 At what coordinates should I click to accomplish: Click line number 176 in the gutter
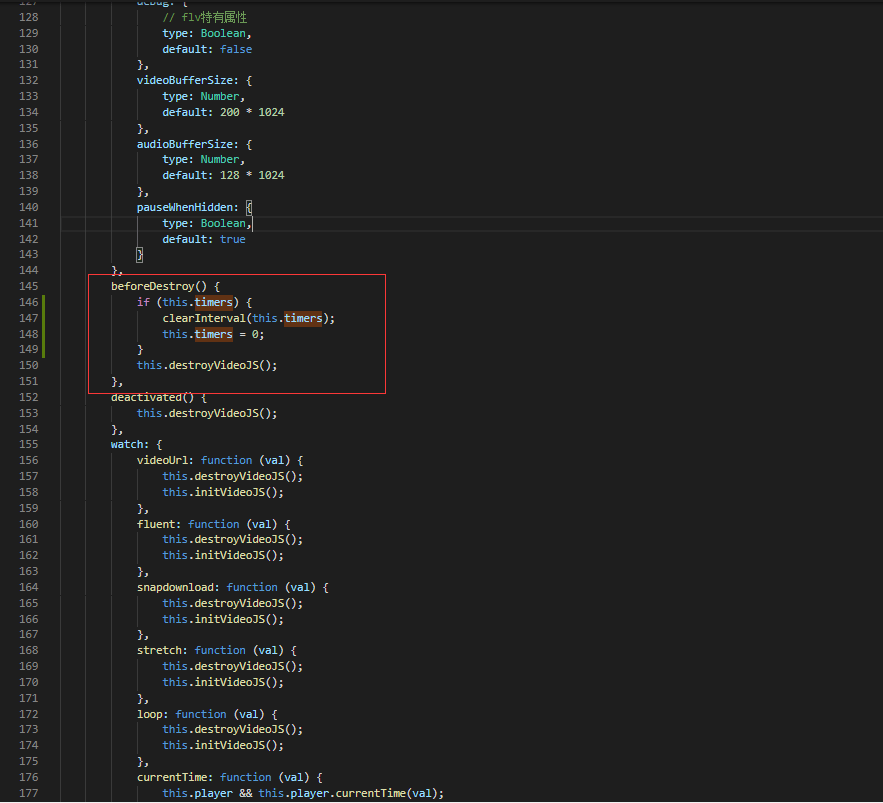coord(28,777)
